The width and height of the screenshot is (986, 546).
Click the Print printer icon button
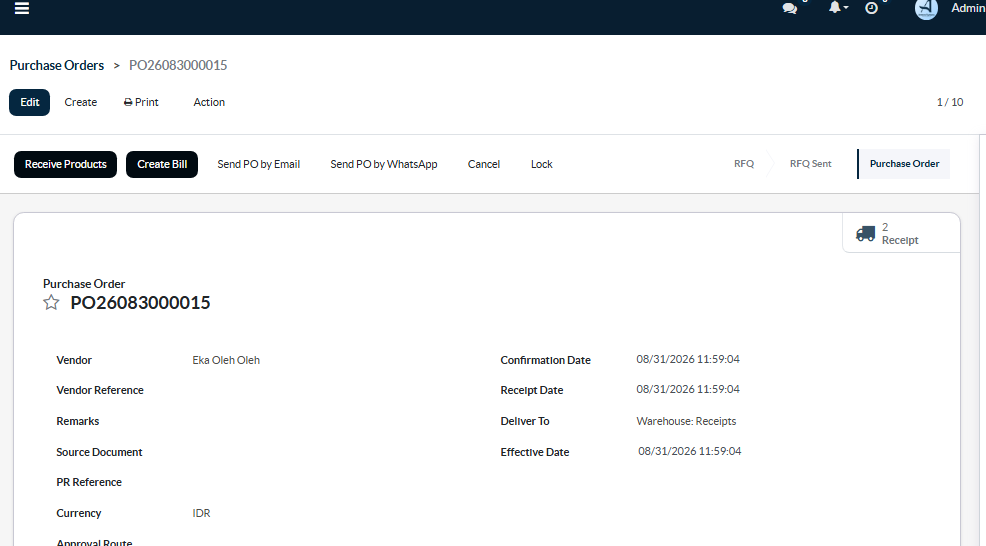(141, 102)
